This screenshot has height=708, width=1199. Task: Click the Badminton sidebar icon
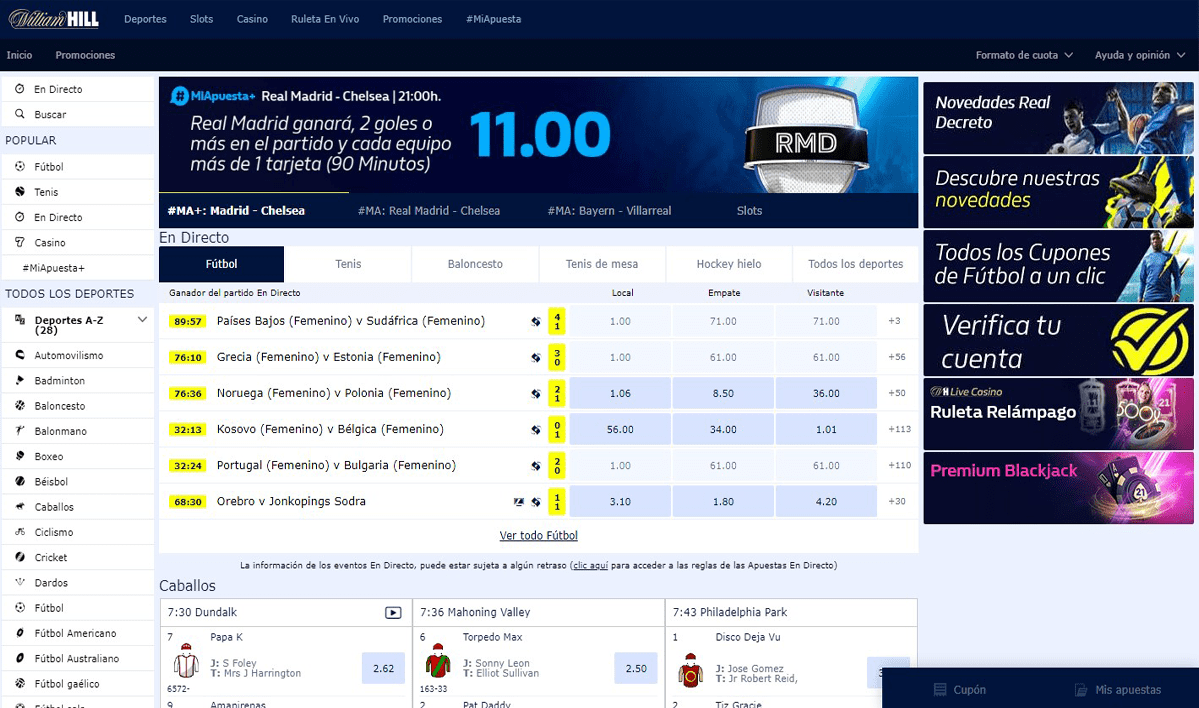click(20, 380)
